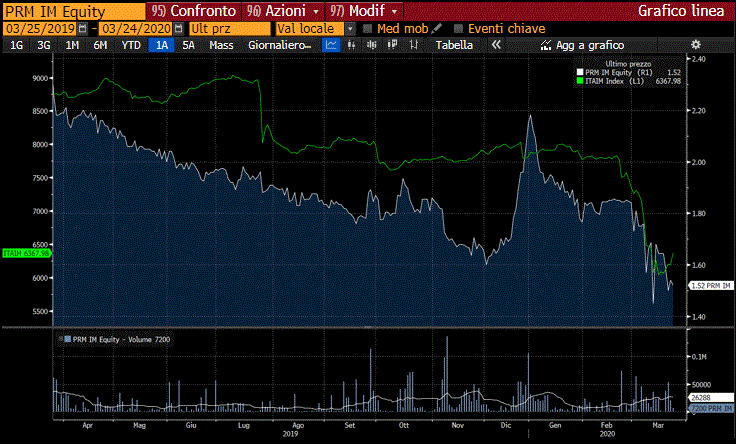Click the end date field 03/24/2020
Viewport: 736px width, 444px height.
136,29
